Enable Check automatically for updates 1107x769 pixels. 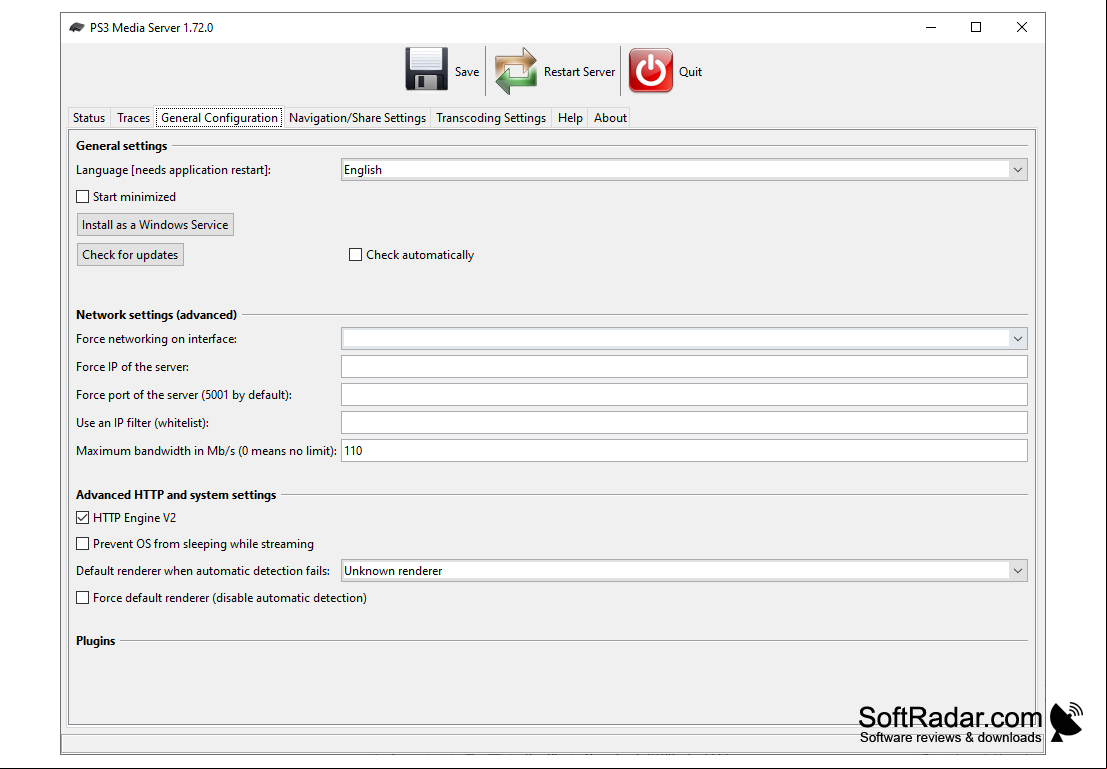[356, 254]
